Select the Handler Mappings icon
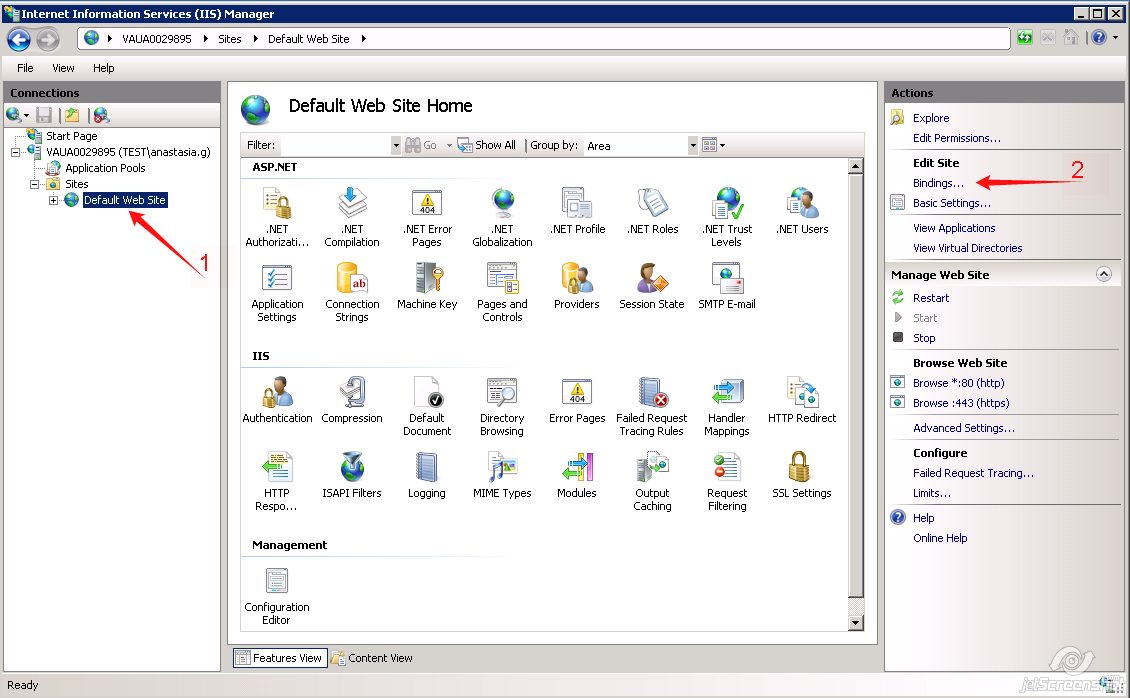The image size is (1130, 698). click(x=727, y=393)
